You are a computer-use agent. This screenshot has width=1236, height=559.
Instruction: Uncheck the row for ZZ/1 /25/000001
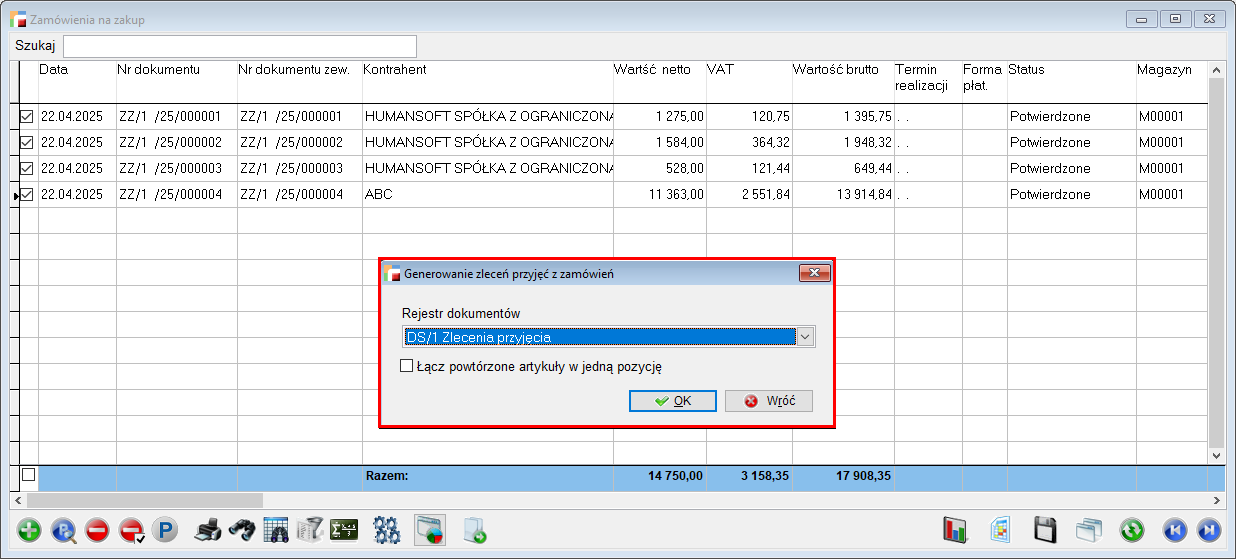pos(27,117)
